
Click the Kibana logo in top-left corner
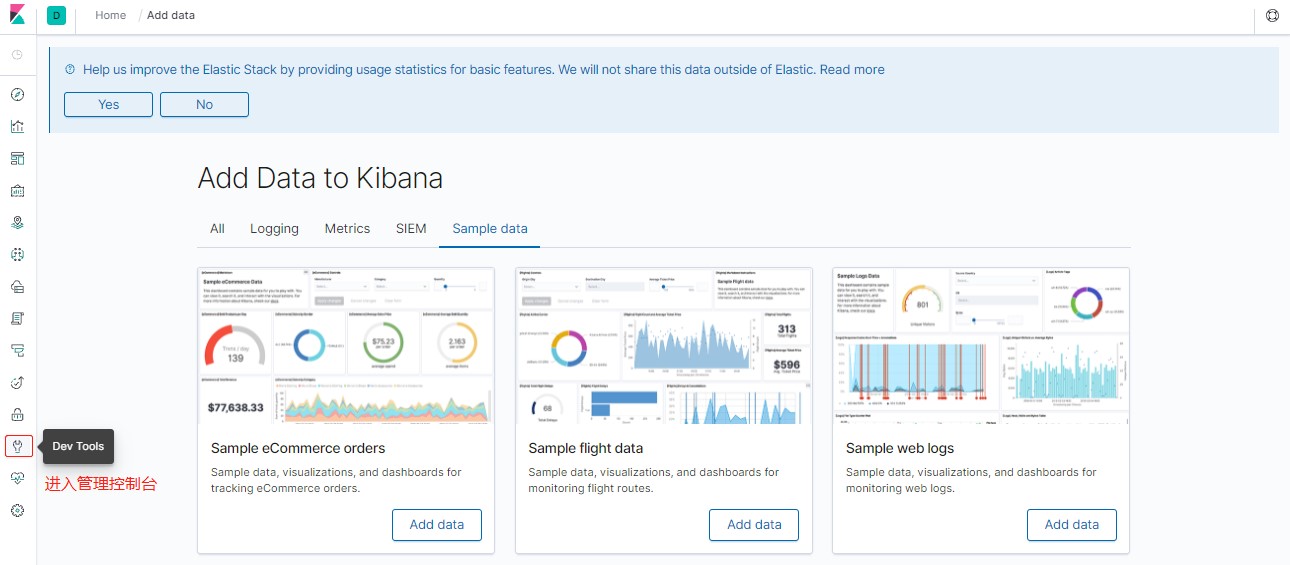[x=17, y=15]
